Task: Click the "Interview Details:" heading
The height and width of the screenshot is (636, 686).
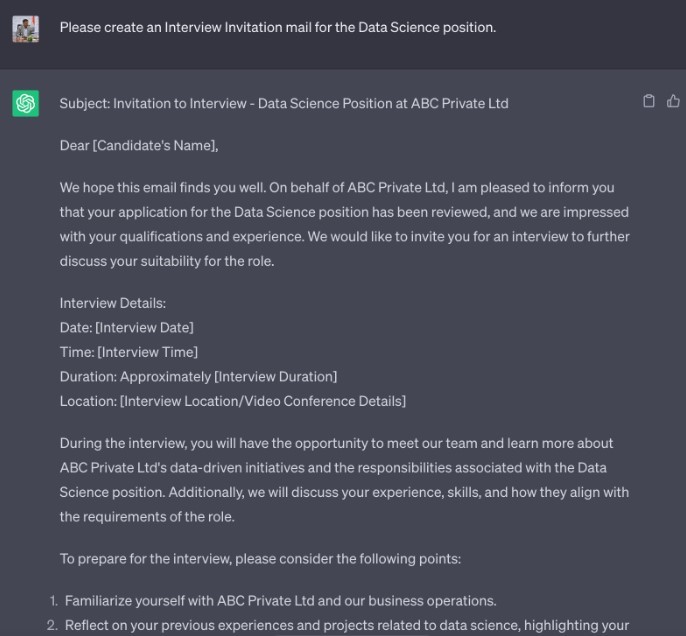Action: pyautogui.click(x=113, y=303)
